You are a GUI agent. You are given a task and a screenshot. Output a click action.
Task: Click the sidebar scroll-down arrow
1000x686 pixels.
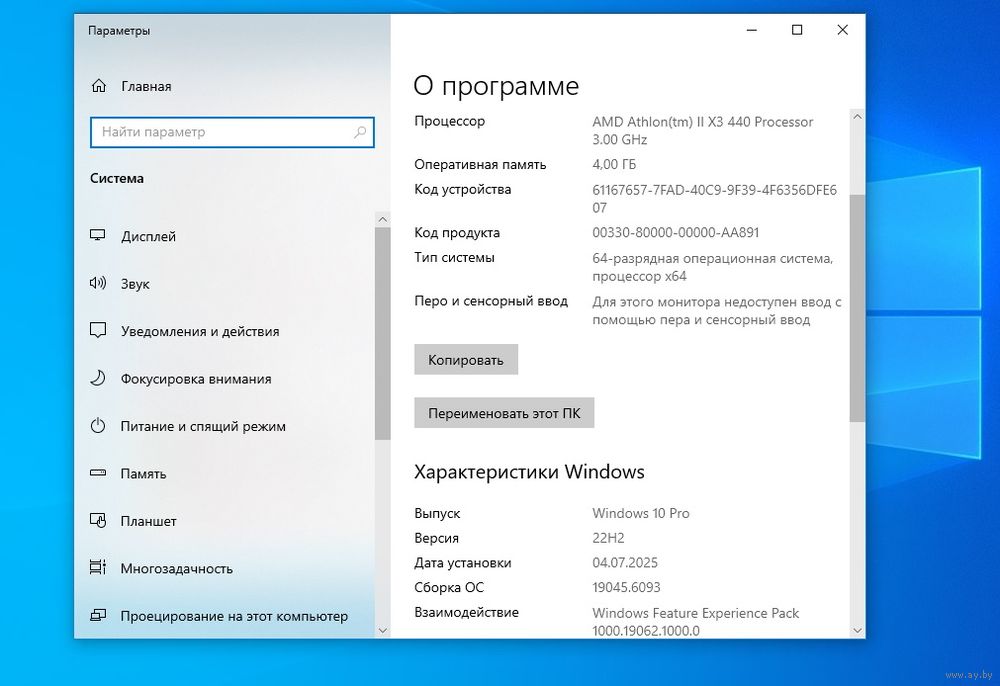[383, 630]
